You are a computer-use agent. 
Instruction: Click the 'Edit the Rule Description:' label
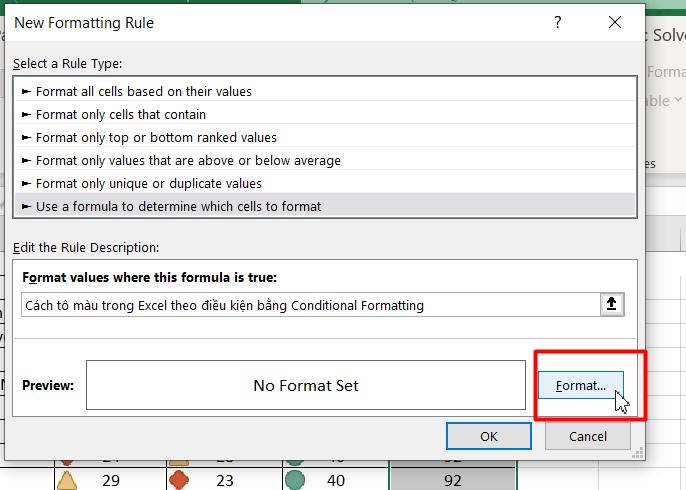point(86,248)
